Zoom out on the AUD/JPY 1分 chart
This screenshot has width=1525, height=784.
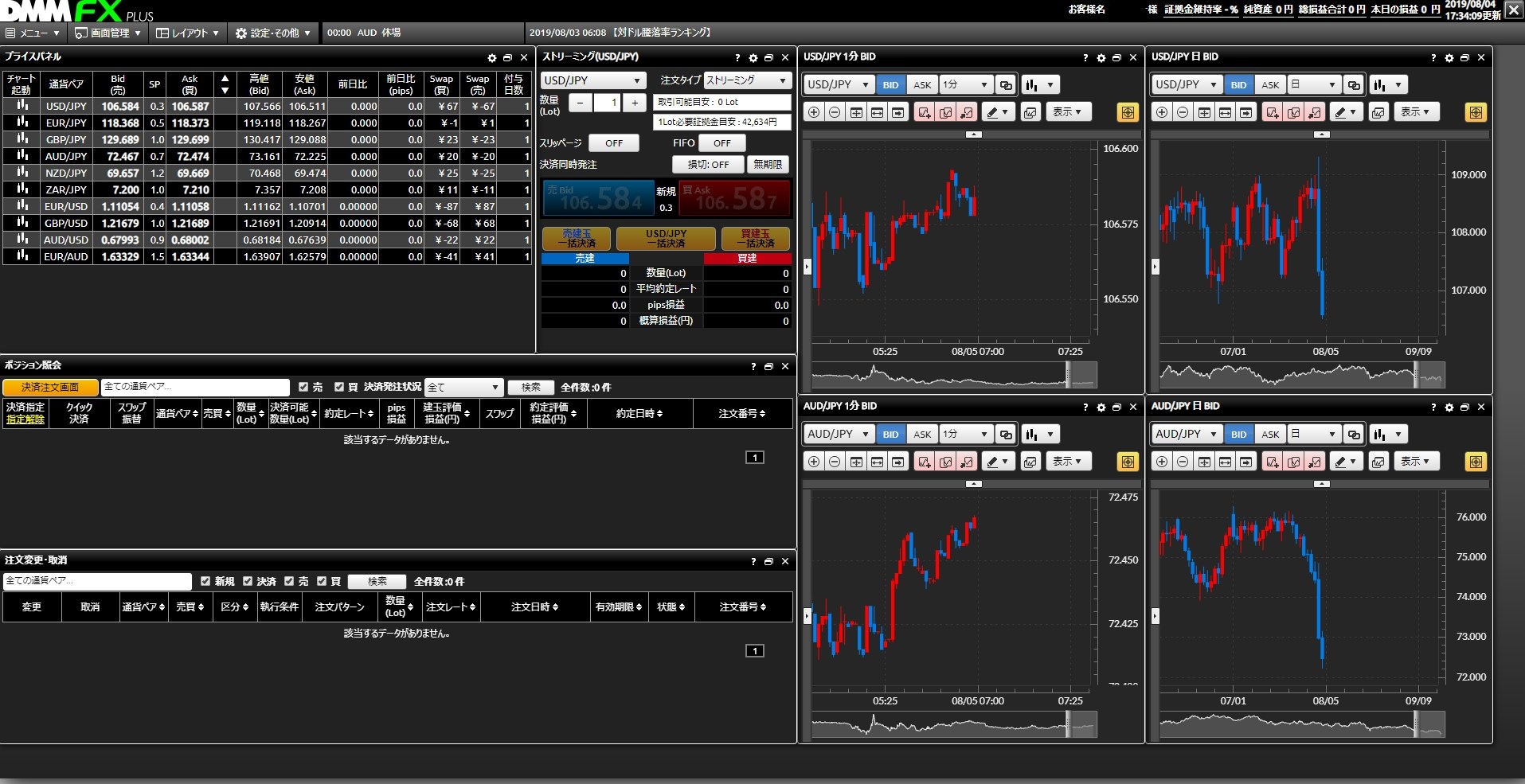(835, 462)
